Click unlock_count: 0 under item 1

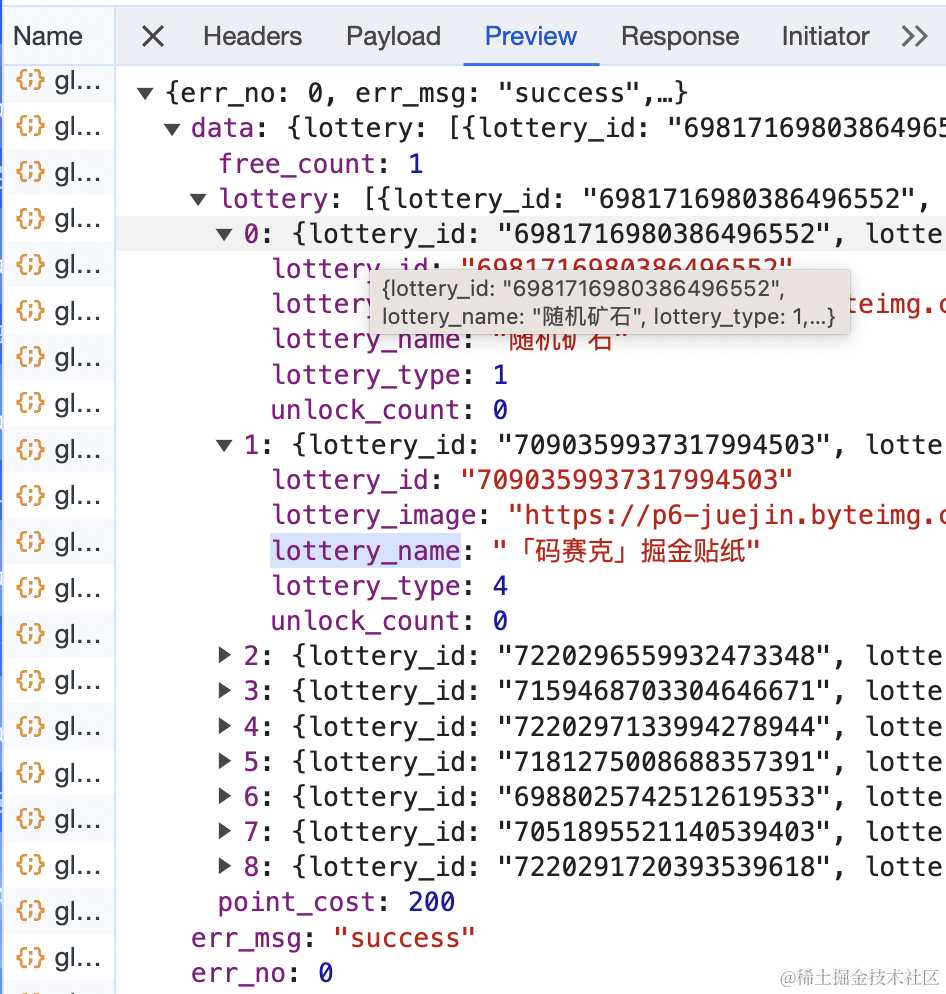[390, 621]
